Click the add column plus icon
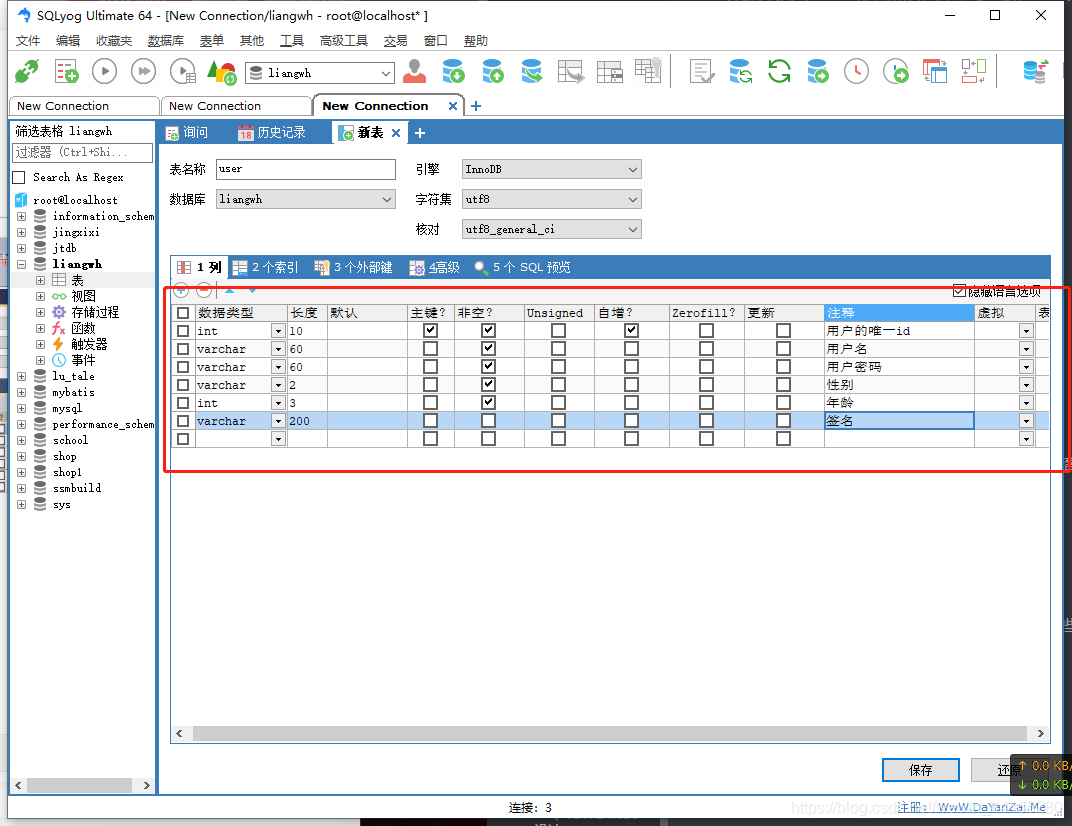The height and width of the screenshot is (826, 1072). coord(181,290)
